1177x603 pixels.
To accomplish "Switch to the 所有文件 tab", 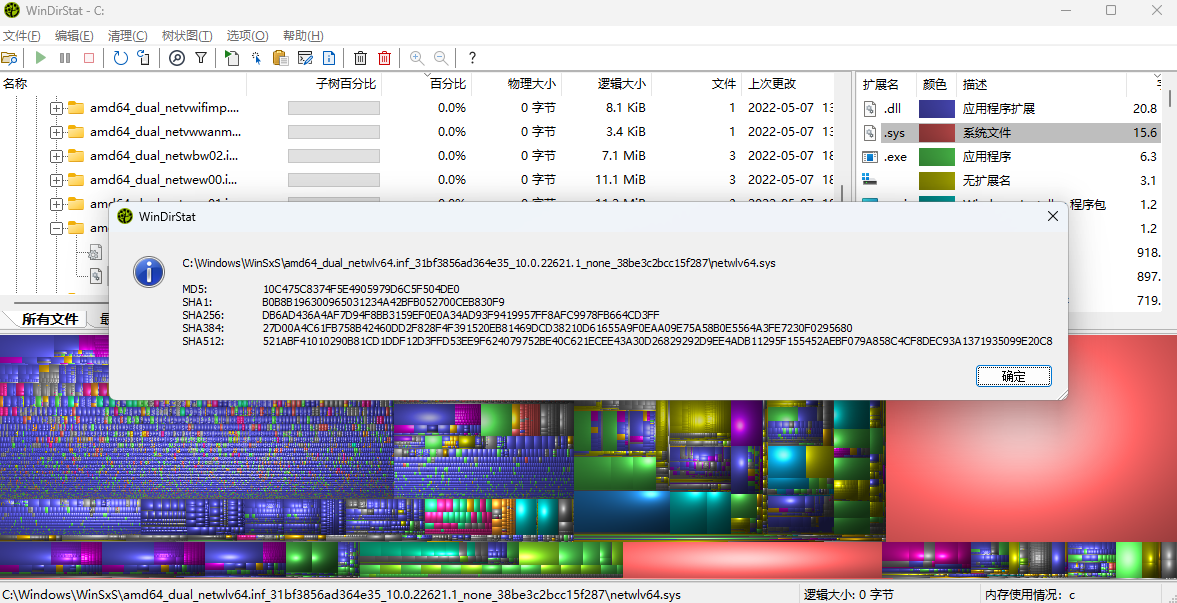I will click(49, 319).
